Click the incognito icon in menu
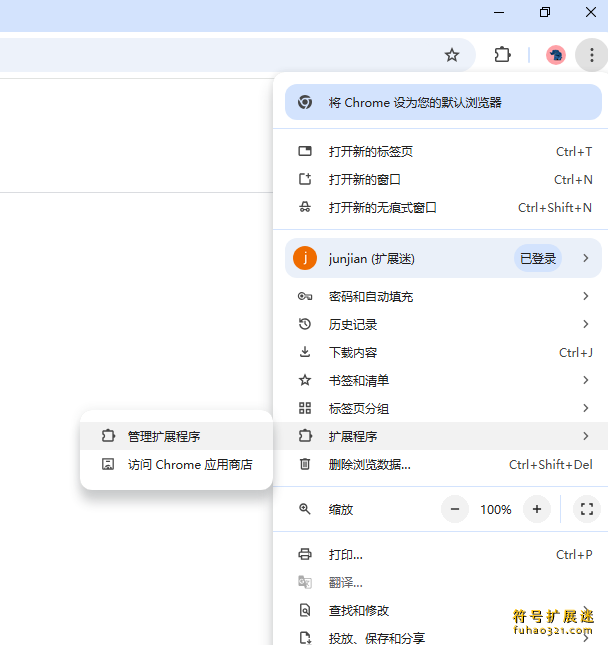Viewport: 608px width, 645px height. coord(305,207)
